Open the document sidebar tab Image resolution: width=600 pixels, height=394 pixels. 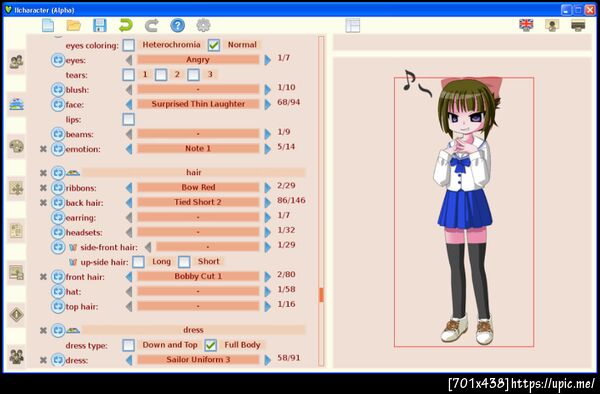pyautogui.click(x=16, y=231)
